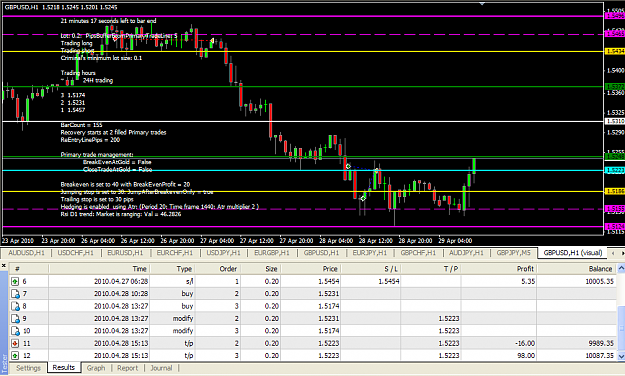Select the Tester Results tab
Screen dimensions: 625x376
pyautogui.click(x=64, y=368)
